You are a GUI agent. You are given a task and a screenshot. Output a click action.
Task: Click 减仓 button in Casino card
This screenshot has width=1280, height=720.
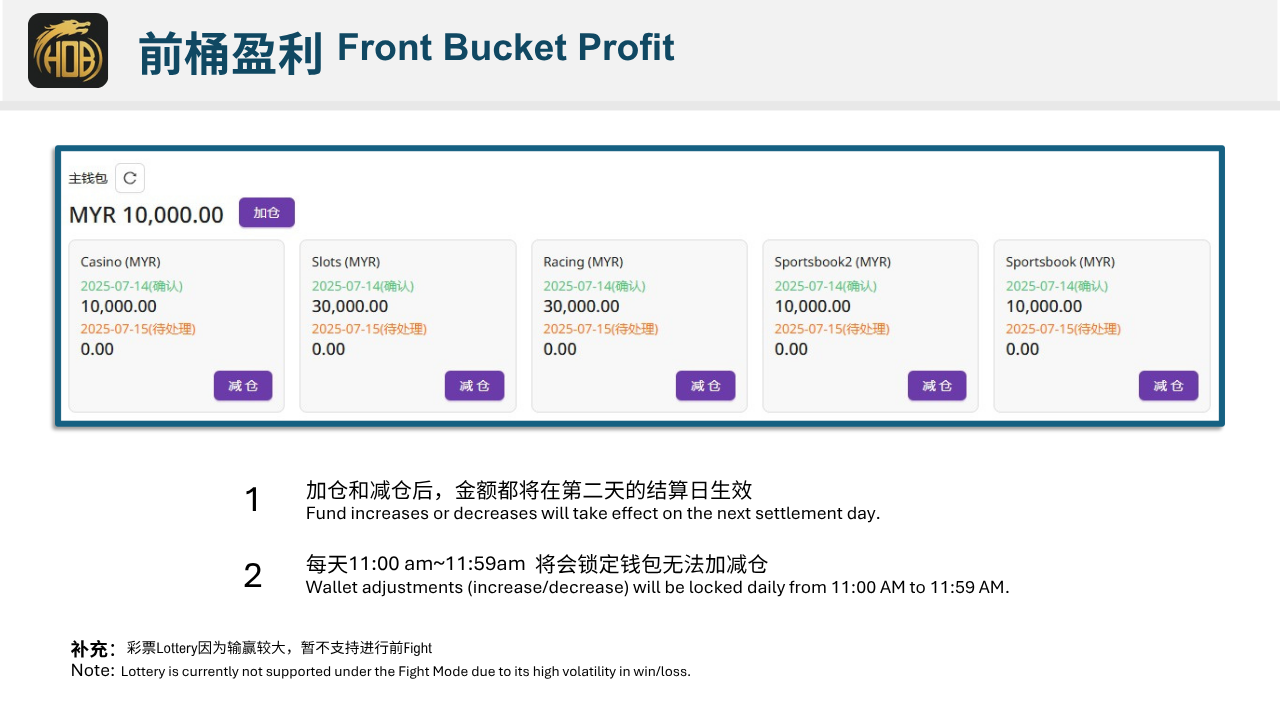point(243,386)
